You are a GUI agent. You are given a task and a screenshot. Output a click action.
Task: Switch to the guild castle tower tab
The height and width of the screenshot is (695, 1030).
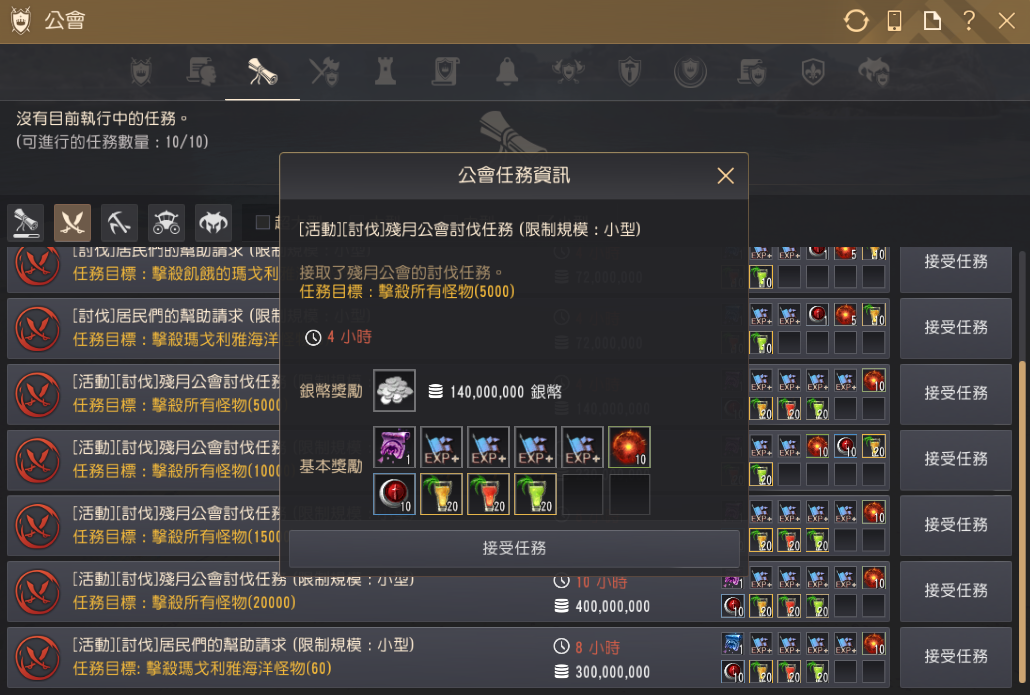point(386,72)
